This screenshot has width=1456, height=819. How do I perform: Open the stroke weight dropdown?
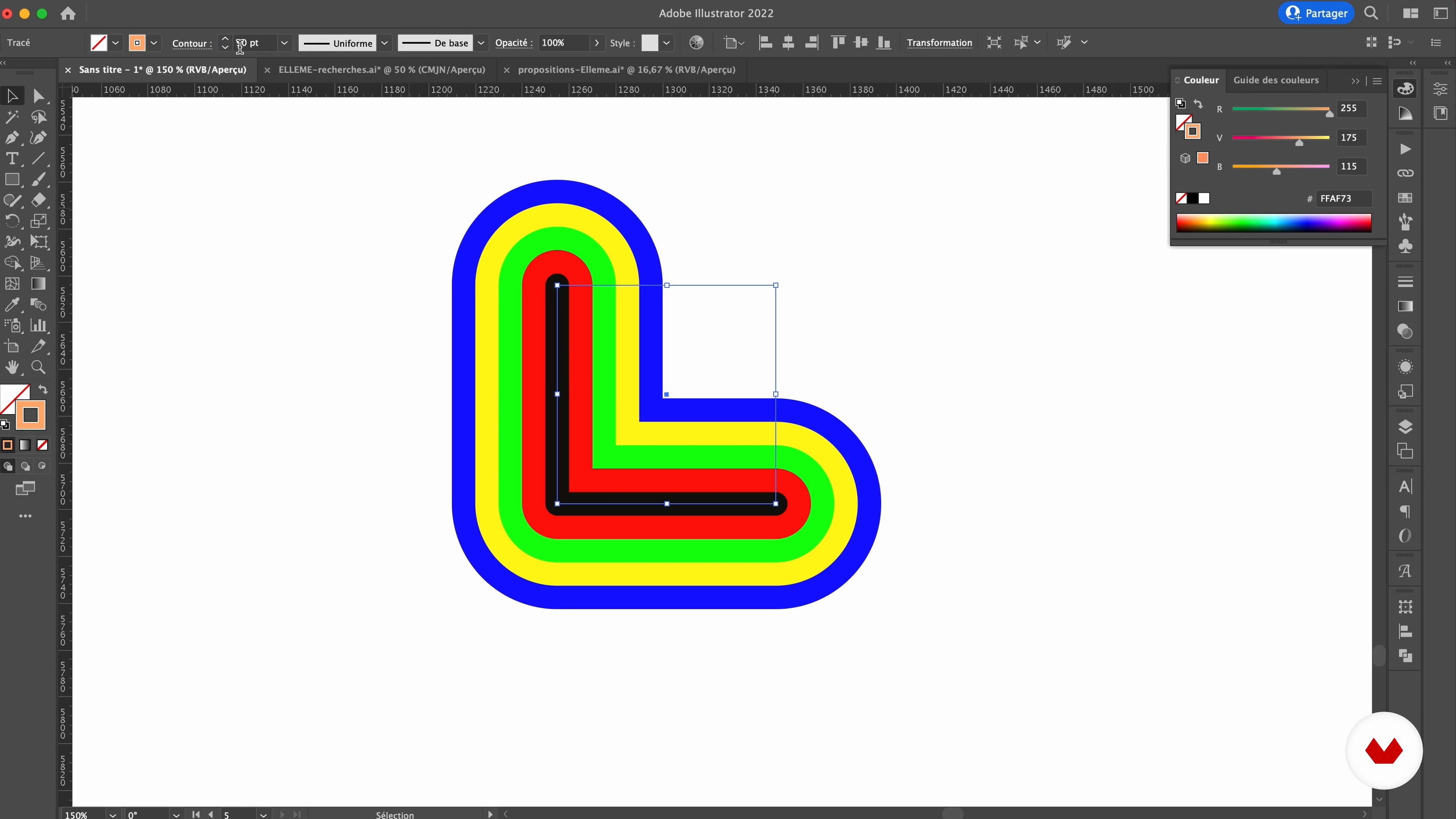click(x=284, y=43)
